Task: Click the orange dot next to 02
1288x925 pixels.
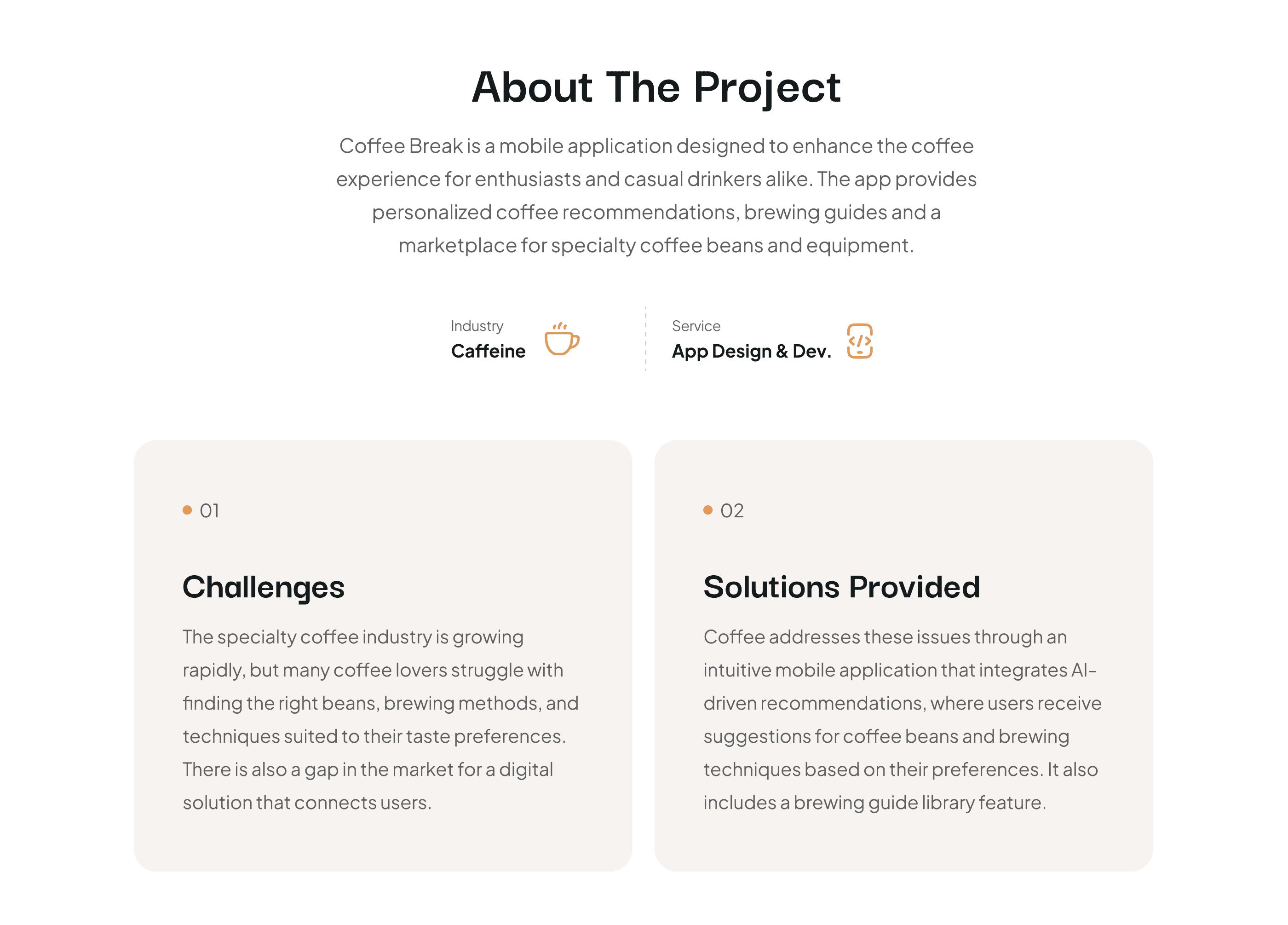Action: click(707, 509)
